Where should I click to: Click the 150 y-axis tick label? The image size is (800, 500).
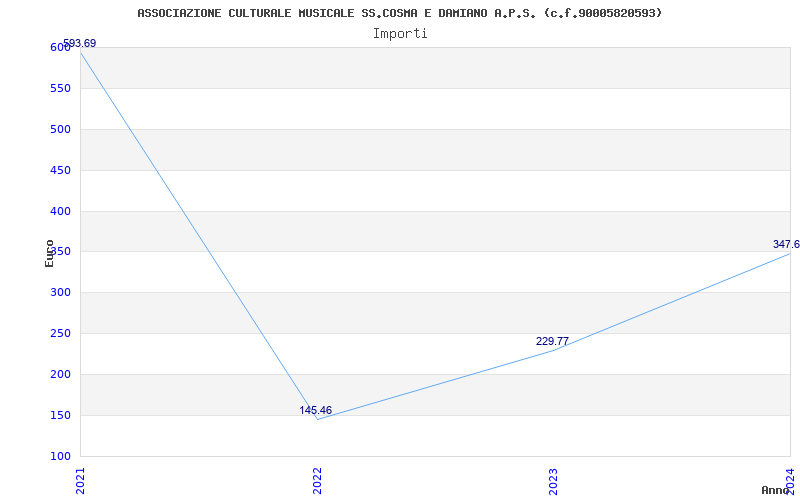click(60, 415)
